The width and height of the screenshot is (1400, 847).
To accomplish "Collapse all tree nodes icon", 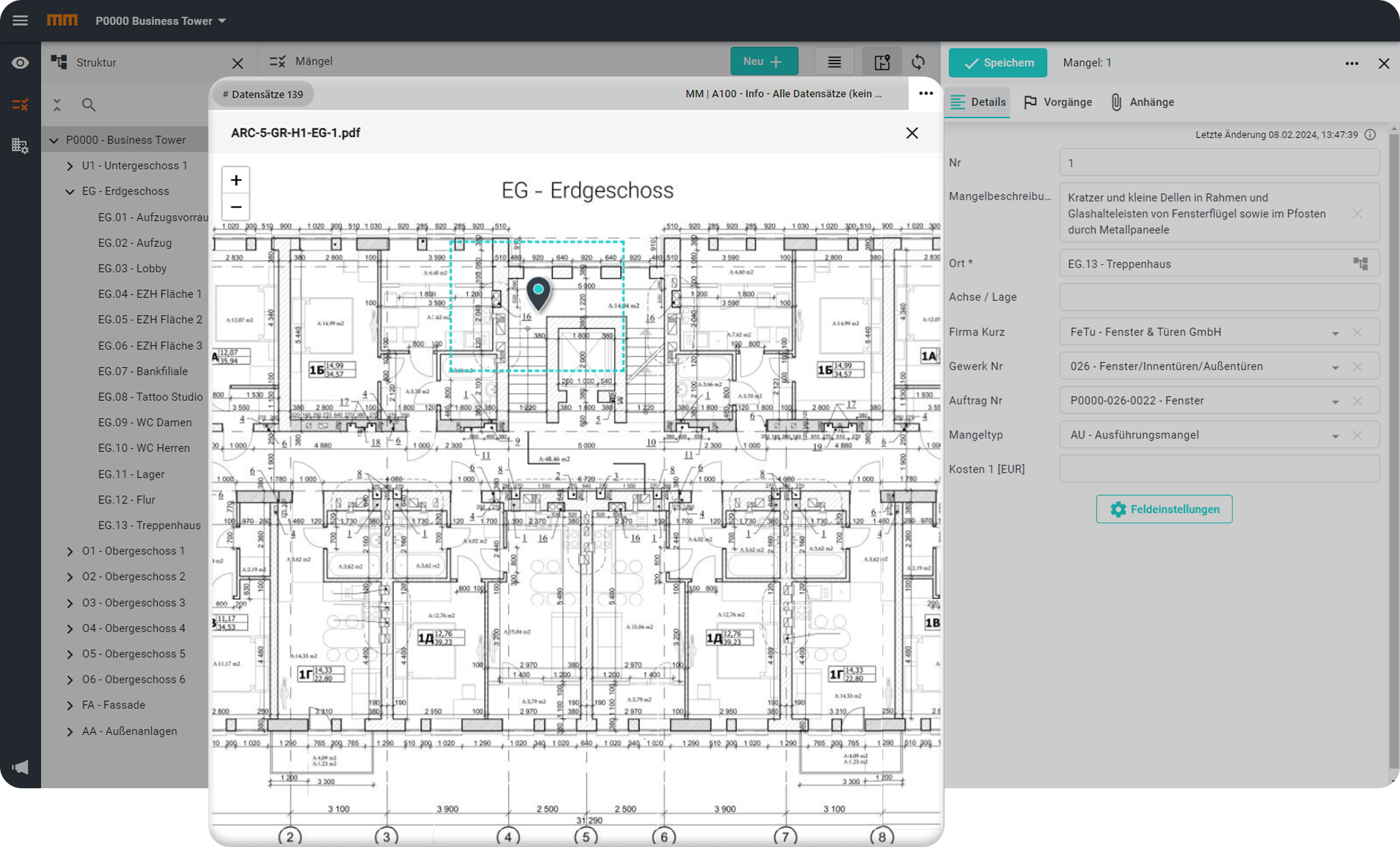I will pos(57,105).
